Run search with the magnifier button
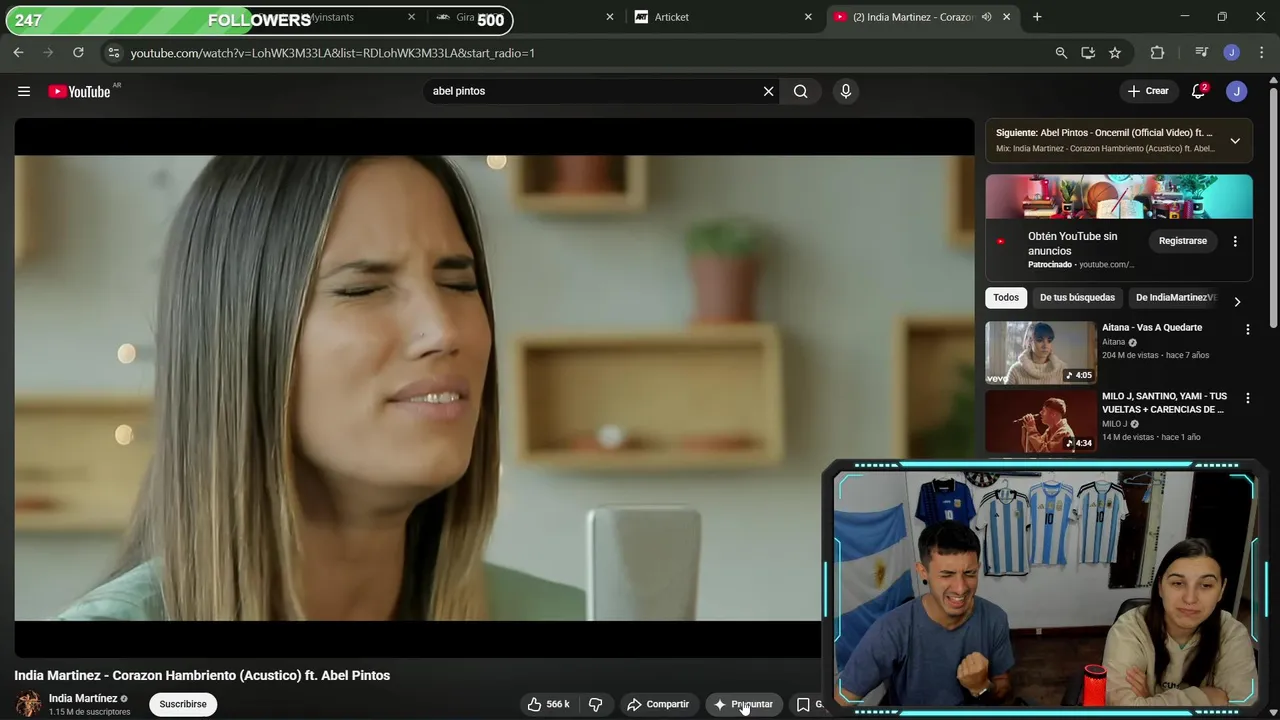 tap(800, 91)
